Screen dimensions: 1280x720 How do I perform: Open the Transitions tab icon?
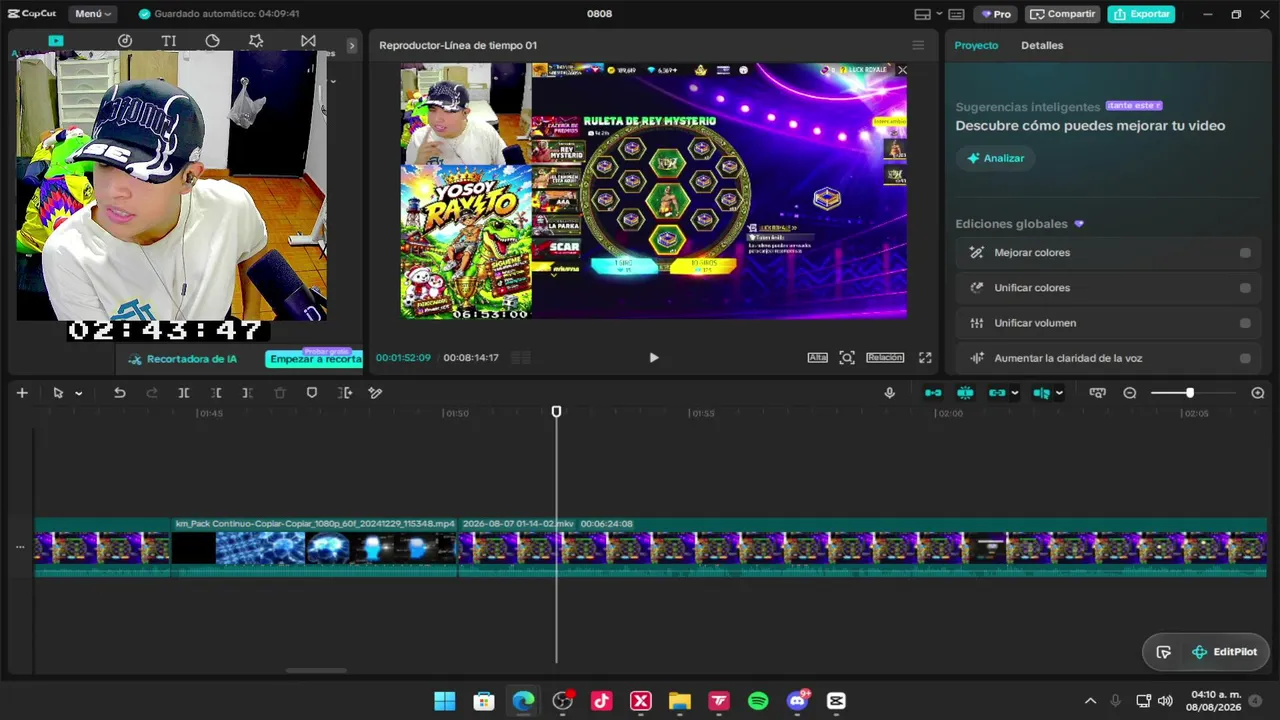(x=308, y=41)
